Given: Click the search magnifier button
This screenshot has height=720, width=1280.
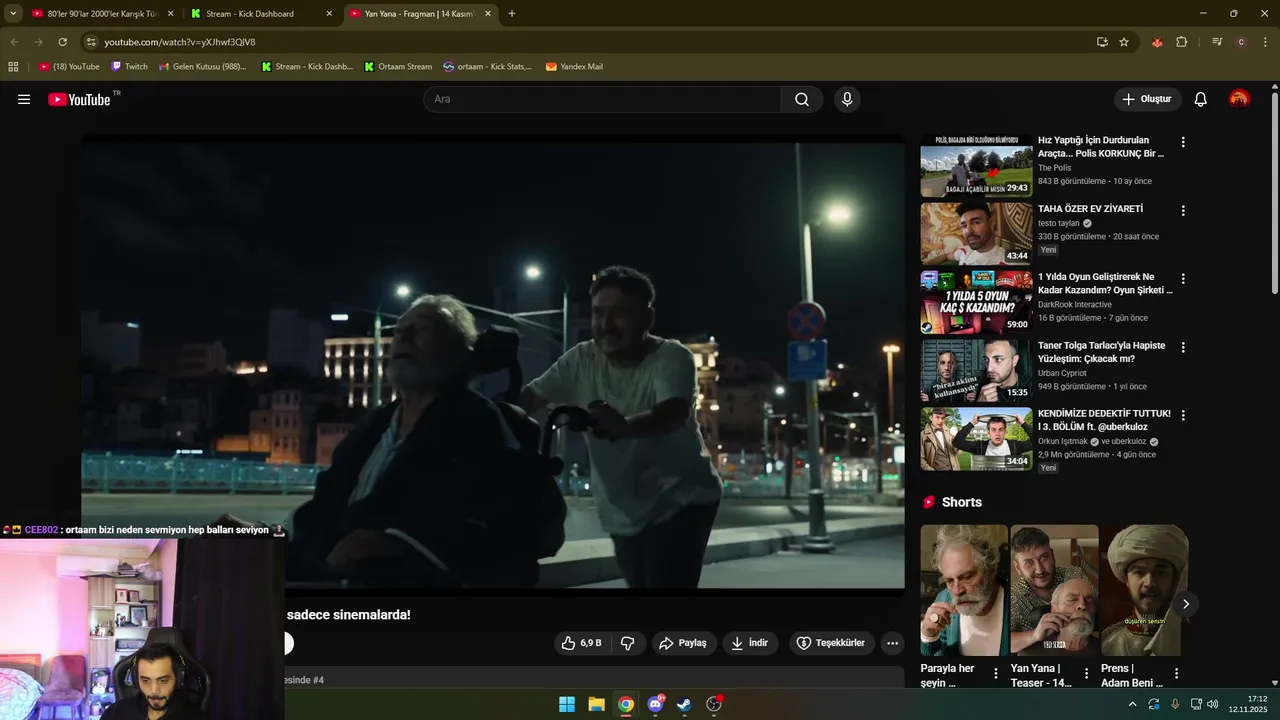Looking at the screenshot, I should pos(802,99).
